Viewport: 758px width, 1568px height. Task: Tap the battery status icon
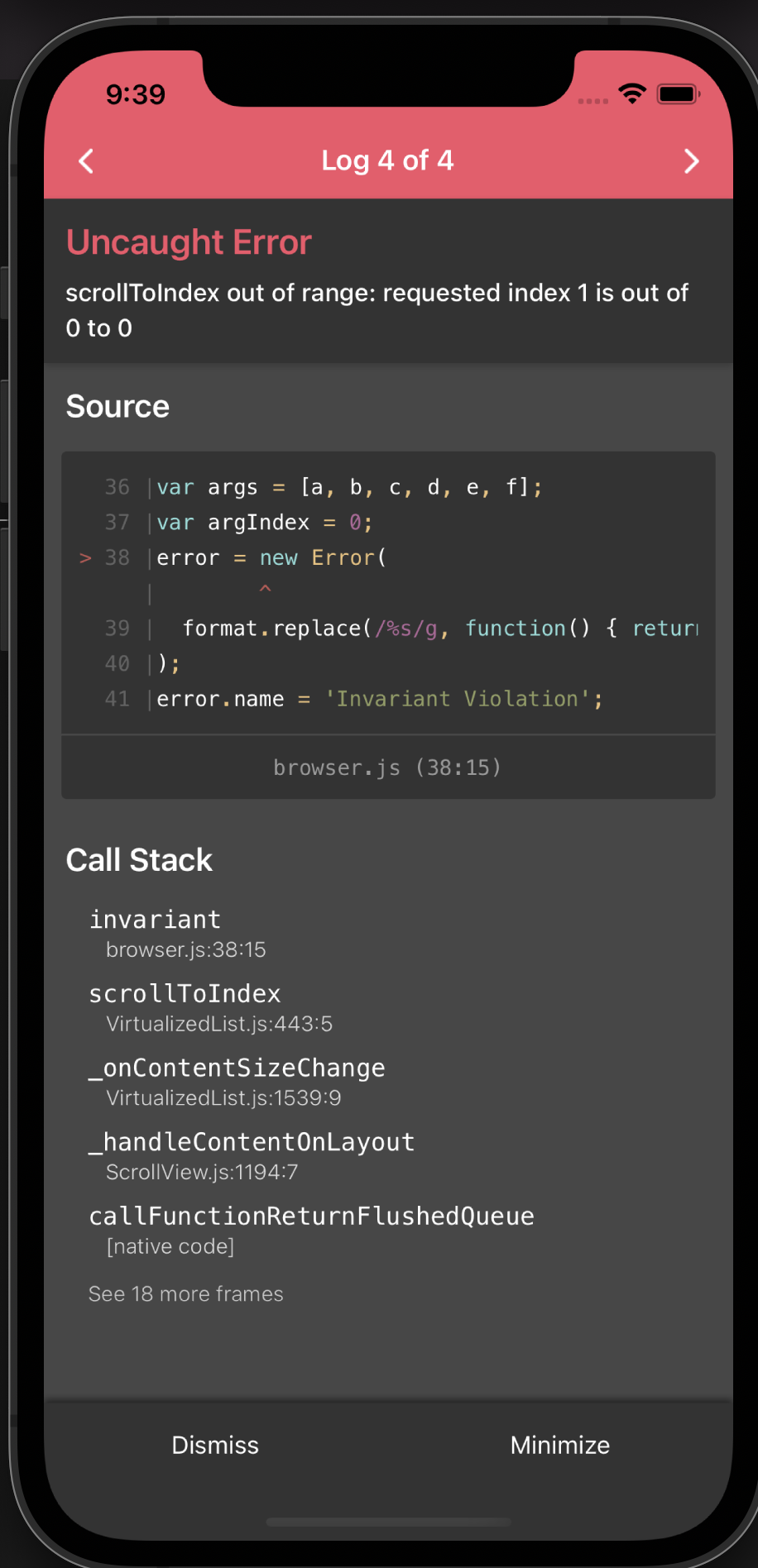(679, 94)
